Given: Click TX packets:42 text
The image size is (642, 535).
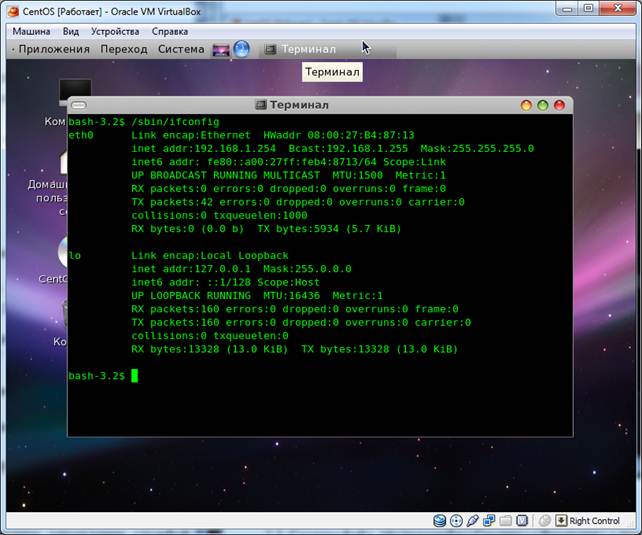Looking at the screenshot, I should [x=172, y=202].
